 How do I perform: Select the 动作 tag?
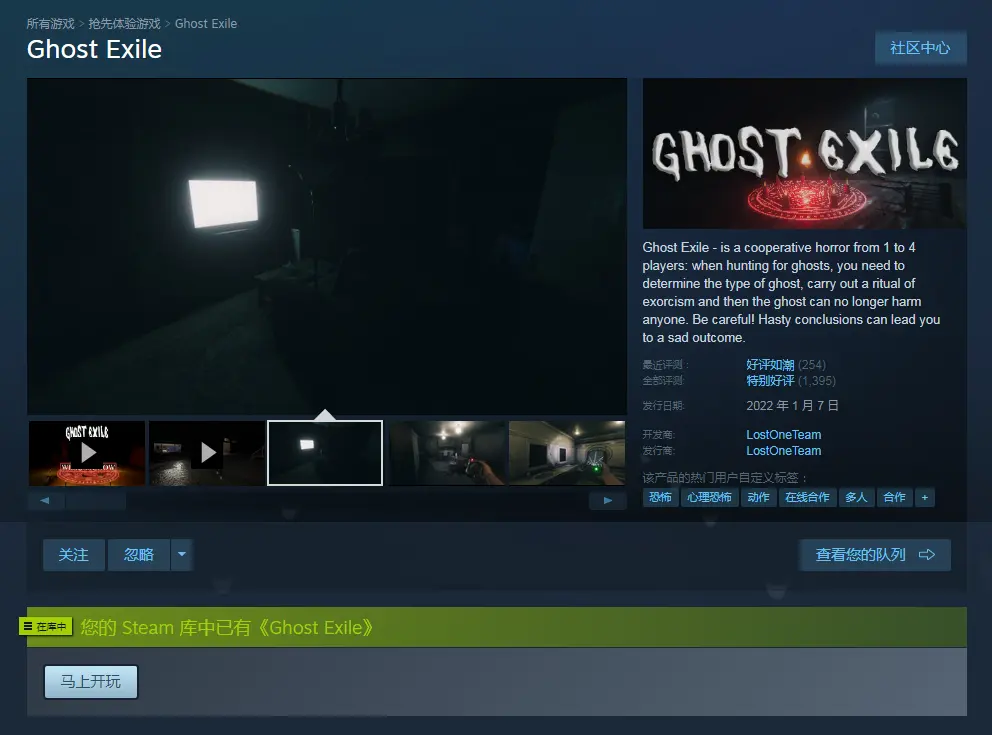(x=758, y=497)
